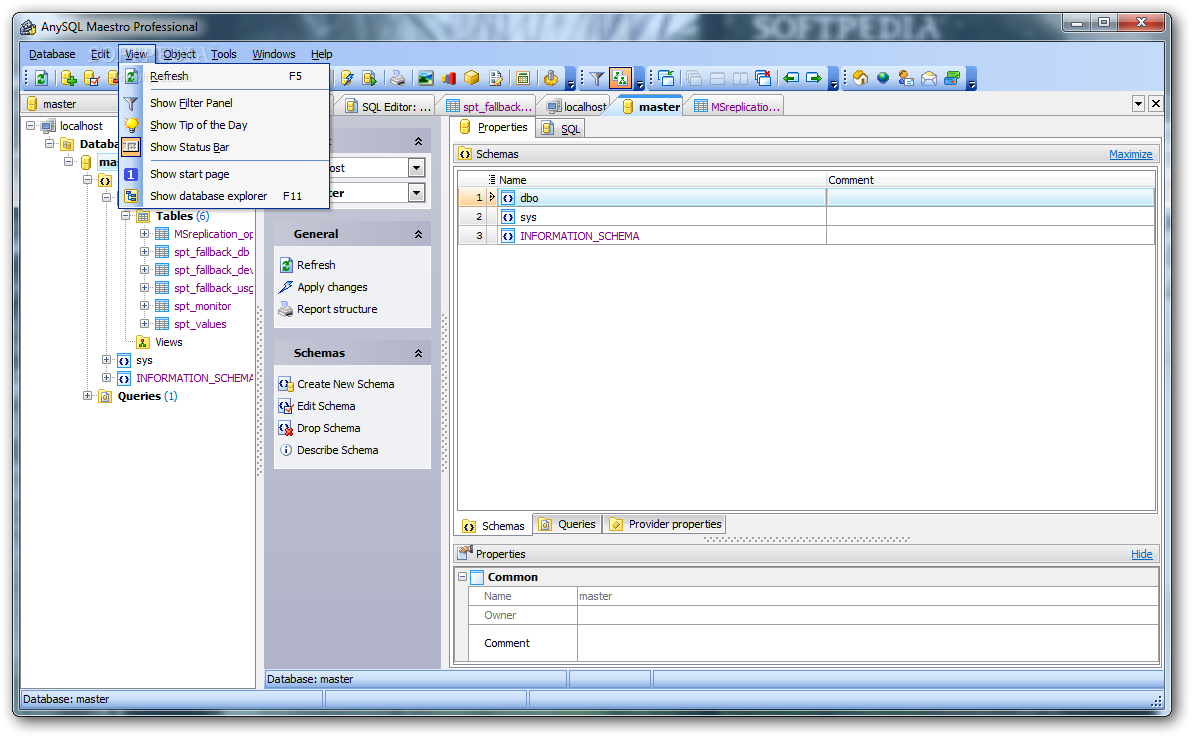The image size is (1192, 737).
Task: Switch to the MSreplicatio... document tab
Action: [x=737, y=107]
